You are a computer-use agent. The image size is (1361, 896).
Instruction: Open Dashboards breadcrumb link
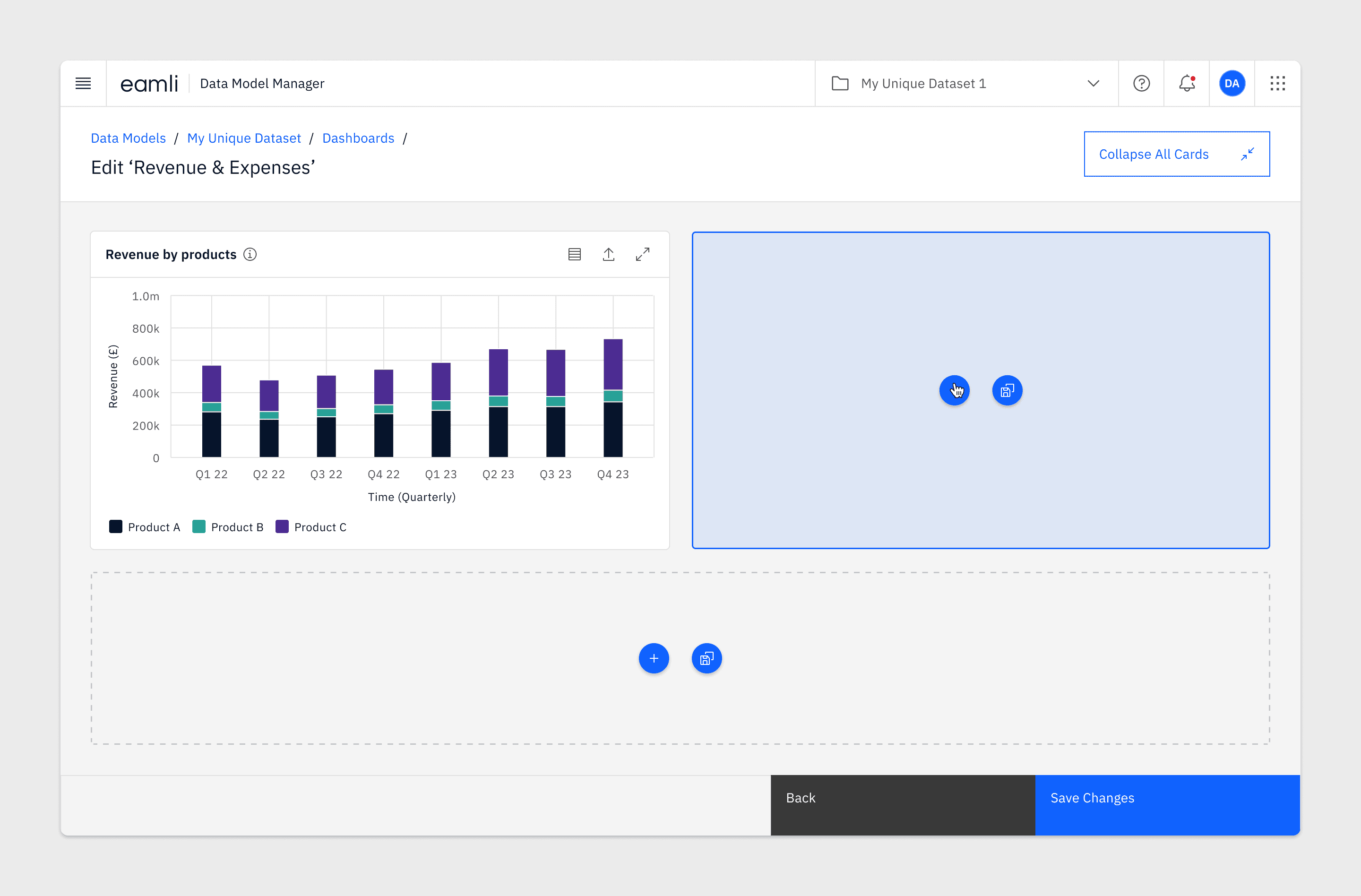coord(358,138)
